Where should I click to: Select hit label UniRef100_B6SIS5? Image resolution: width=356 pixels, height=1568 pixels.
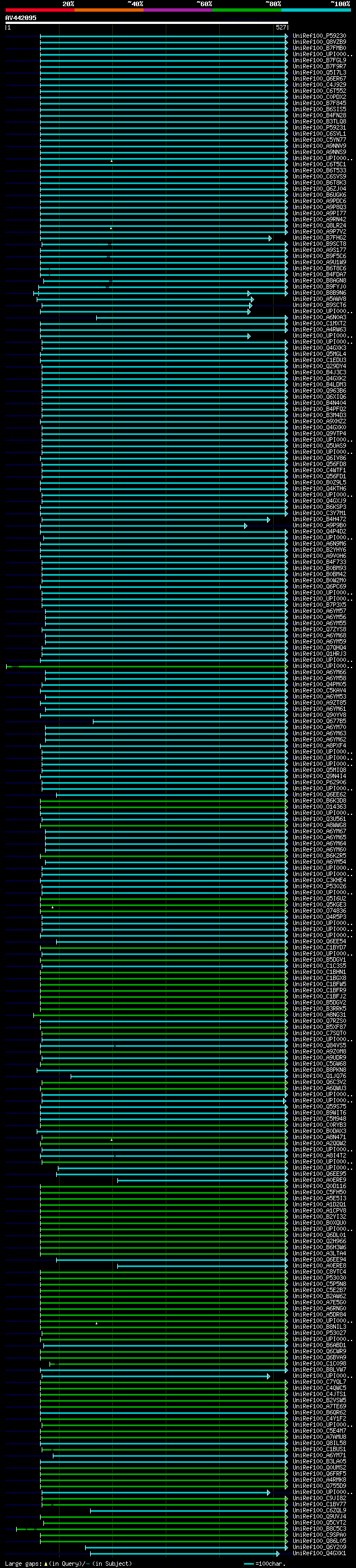319,109
